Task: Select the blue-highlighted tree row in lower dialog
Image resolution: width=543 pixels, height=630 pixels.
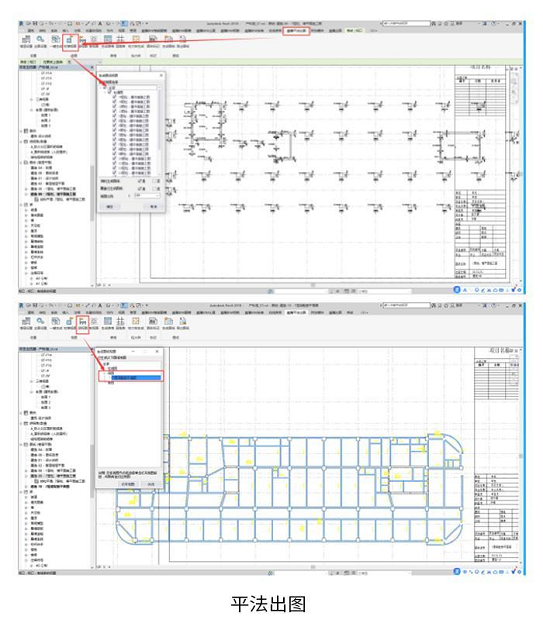Action: [x=136, y=378]
